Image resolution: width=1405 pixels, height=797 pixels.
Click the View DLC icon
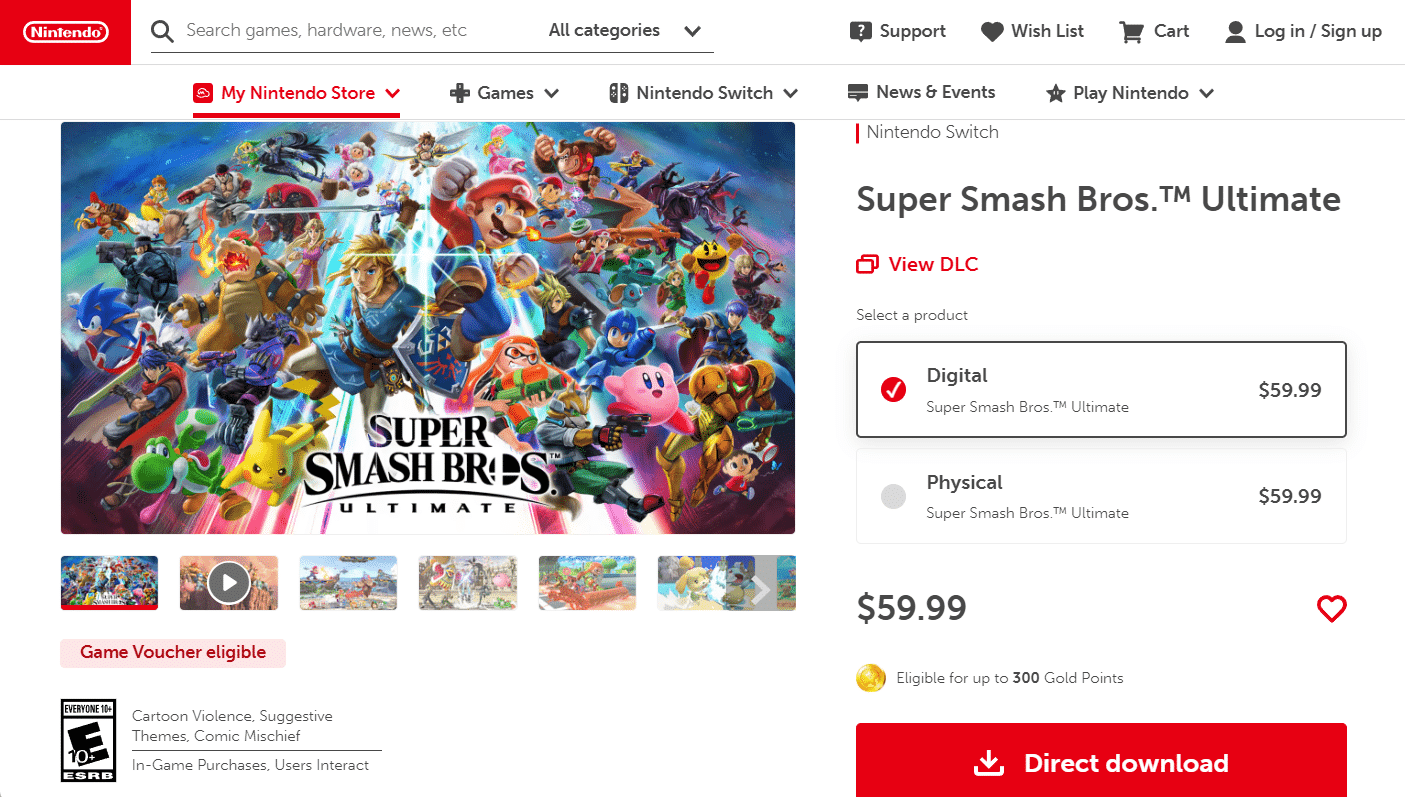866,263
